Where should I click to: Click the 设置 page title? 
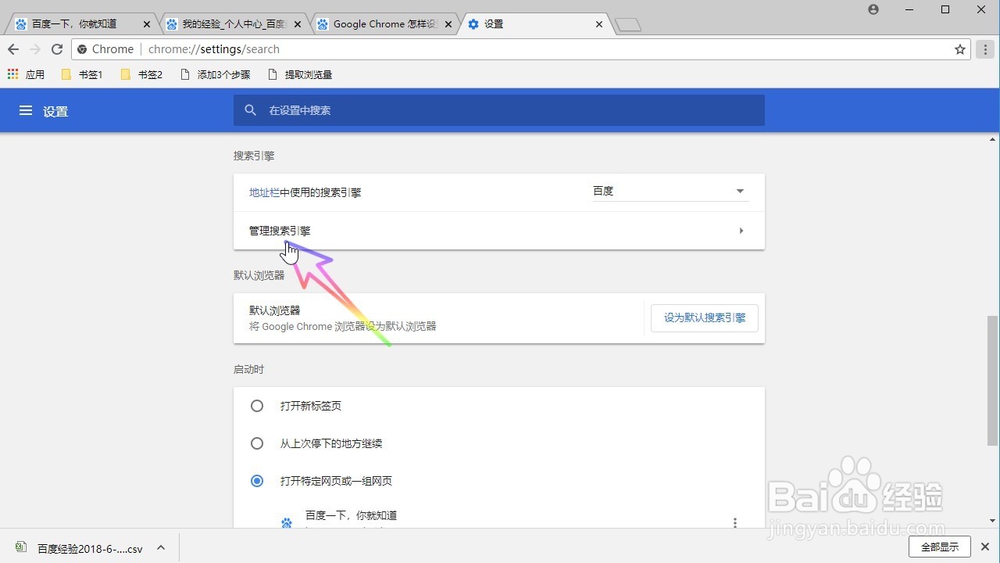click(55, 112)
